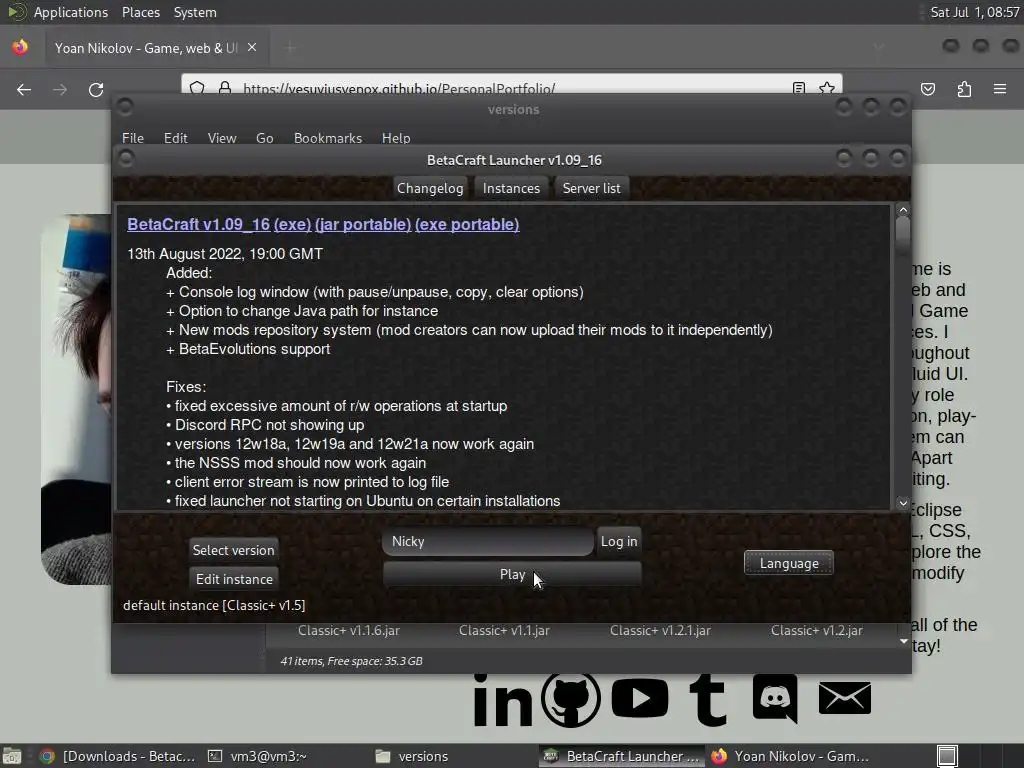Switch to Yoan Nikolov Firefox taskbar item
The width and height of the screenshot is (1024, 768).
tap(790, 756)
